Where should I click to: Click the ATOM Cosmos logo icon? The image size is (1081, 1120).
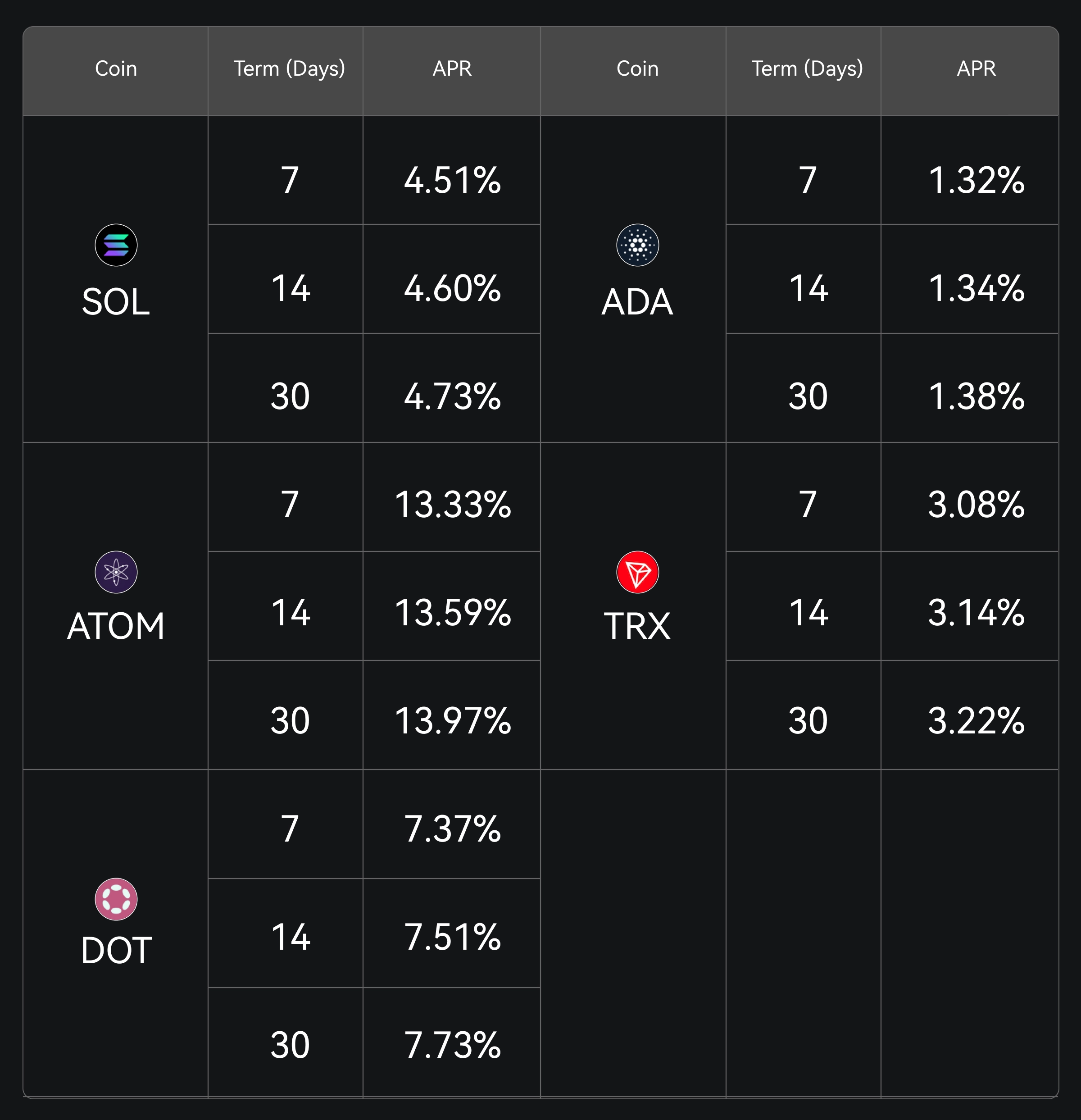[x=116, y=572]
